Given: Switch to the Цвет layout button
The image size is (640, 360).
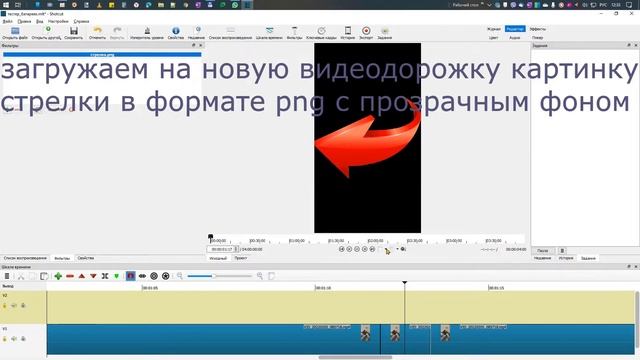Looking at the screenshot, I should 494,38.
